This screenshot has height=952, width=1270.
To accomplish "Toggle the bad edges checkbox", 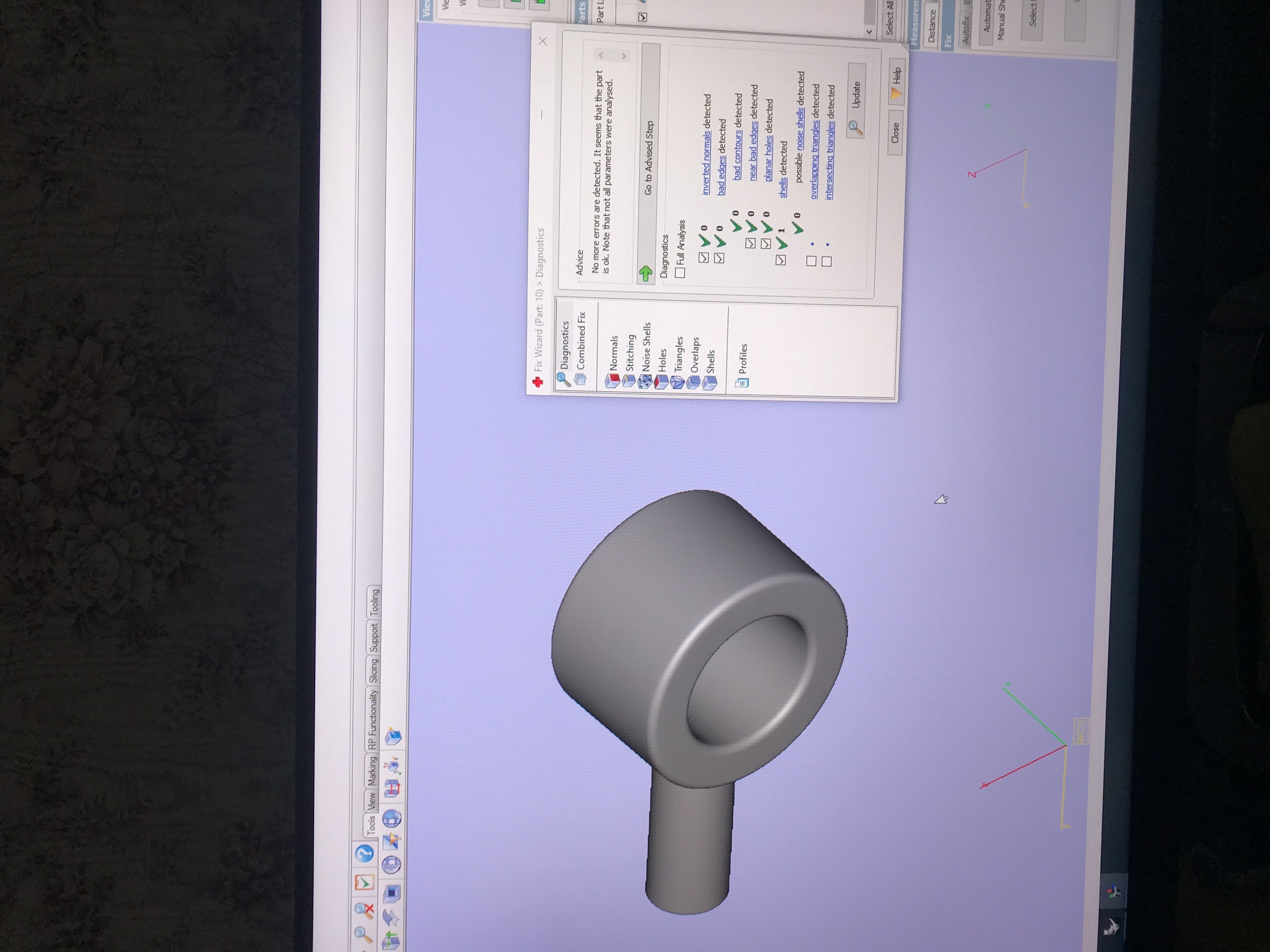I will pos(719,258).
